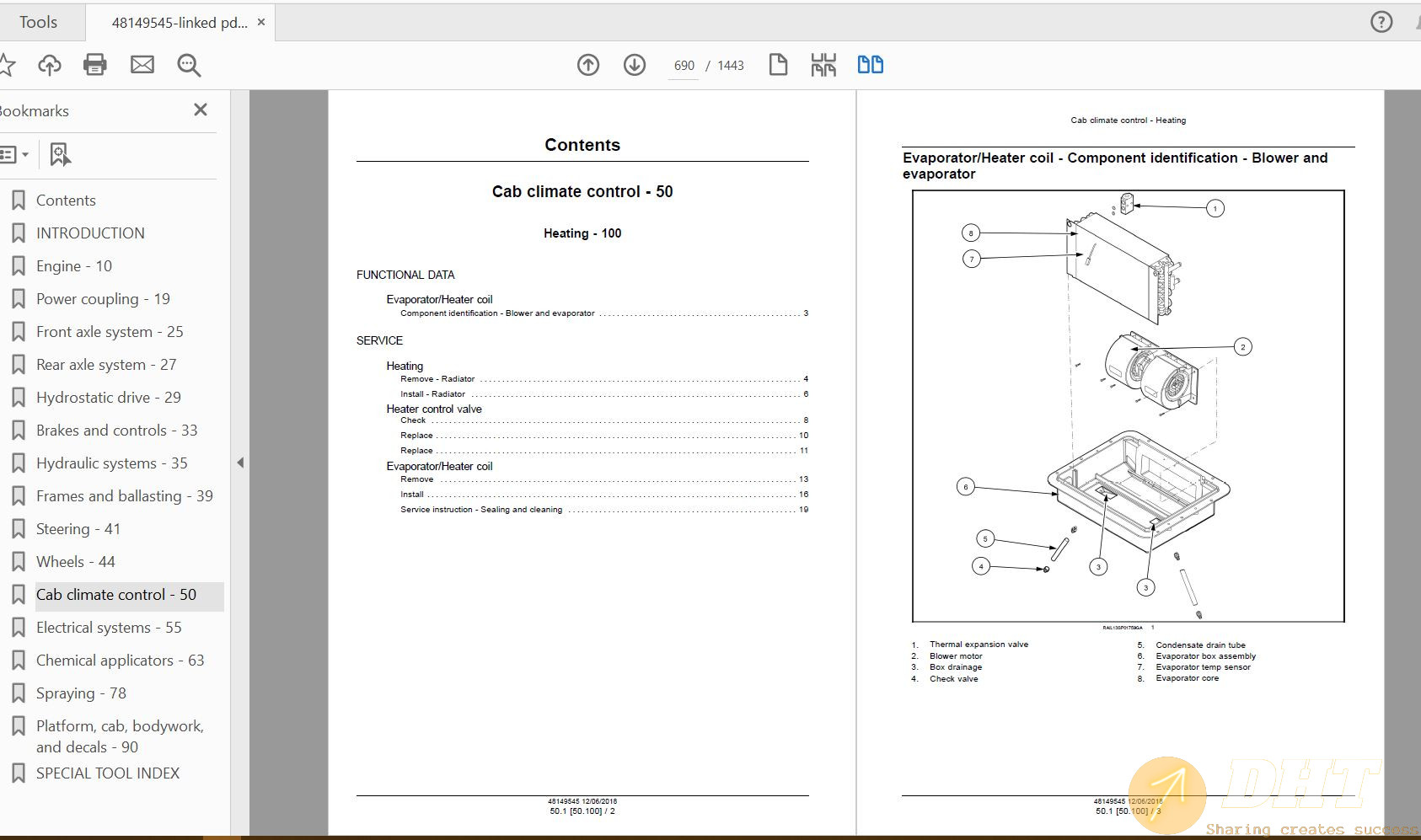Open the Engine - 10 bookmark
The width and height of the screenshot is (1421, 840).
coord(74,266)
